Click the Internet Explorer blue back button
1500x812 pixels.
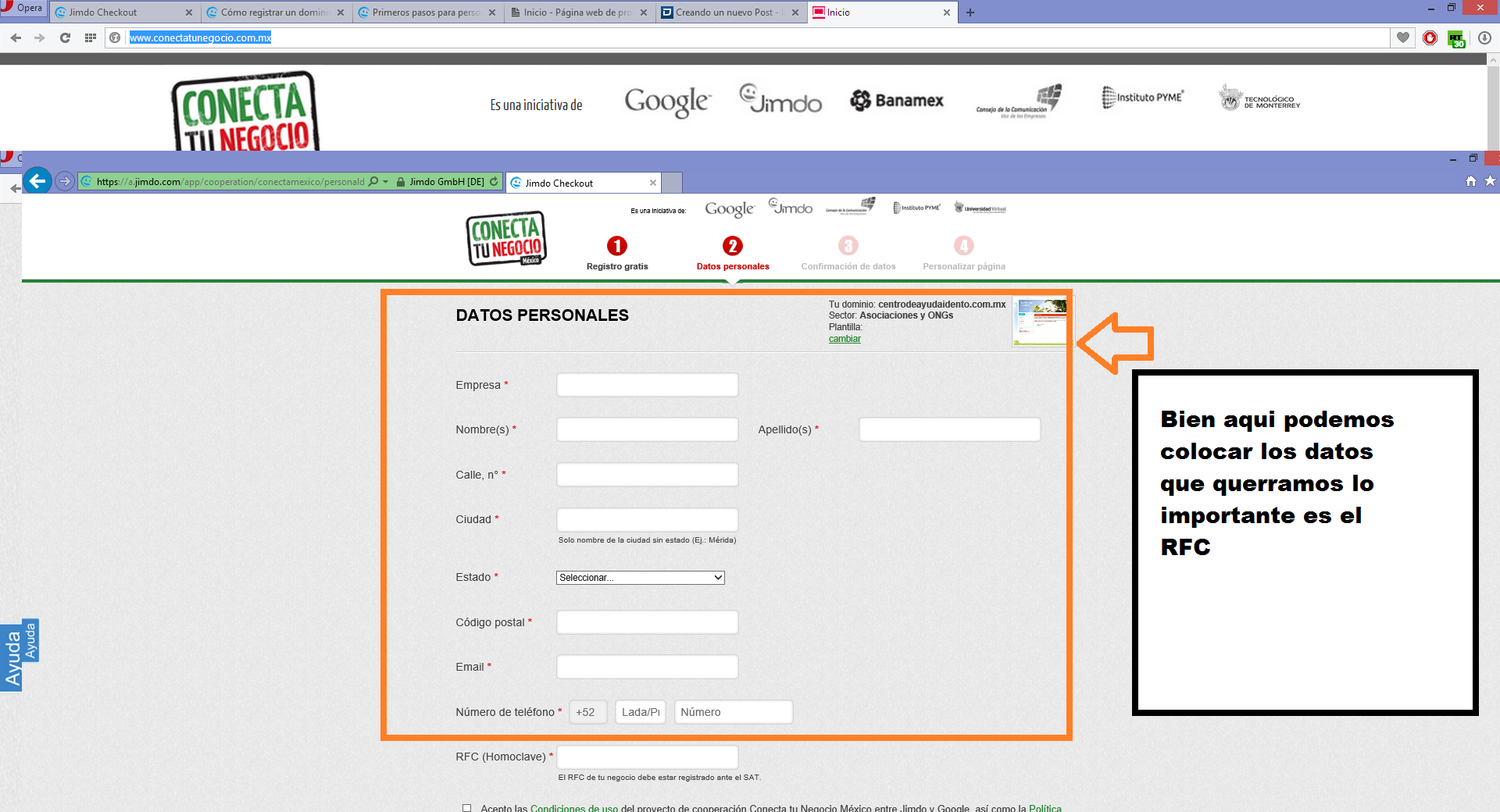(37, 181)
